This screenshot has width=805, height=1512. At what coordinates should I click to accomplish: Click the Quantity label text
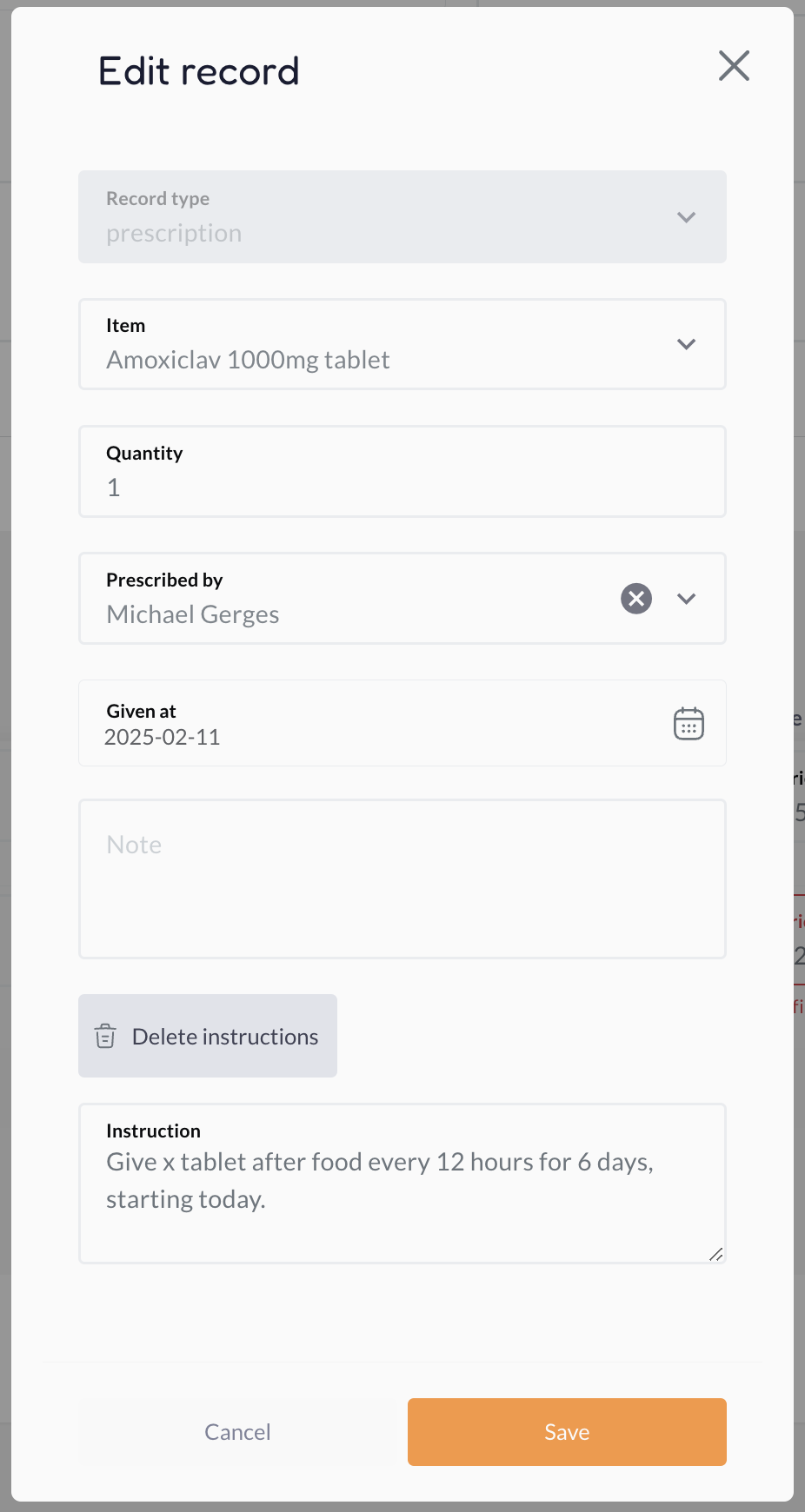[144, 454]
